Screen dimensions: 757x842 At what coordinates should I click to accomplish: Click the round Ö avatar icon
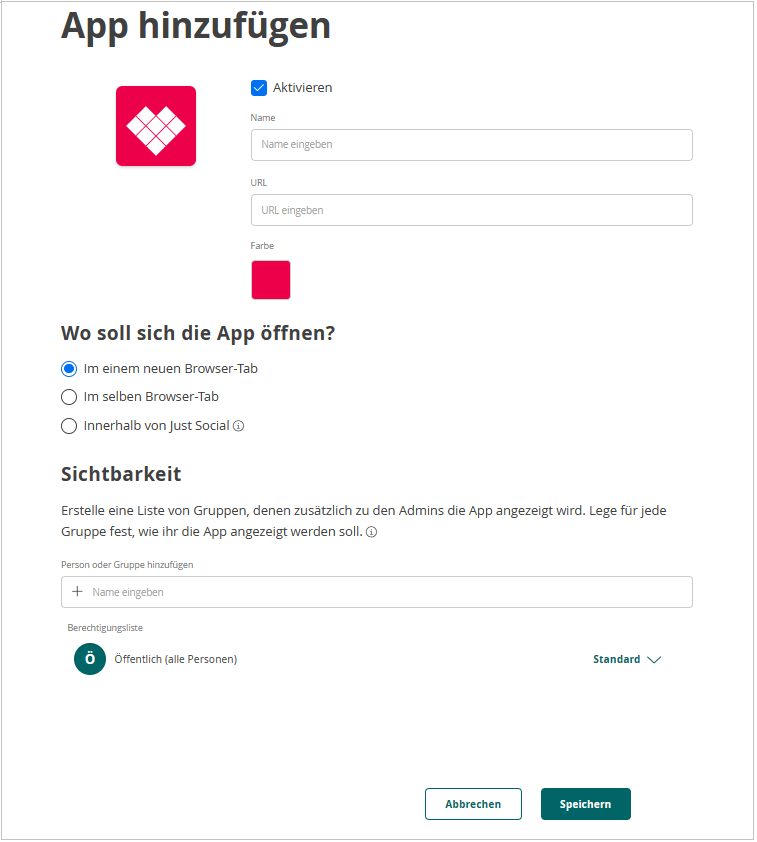click(90, 659)
